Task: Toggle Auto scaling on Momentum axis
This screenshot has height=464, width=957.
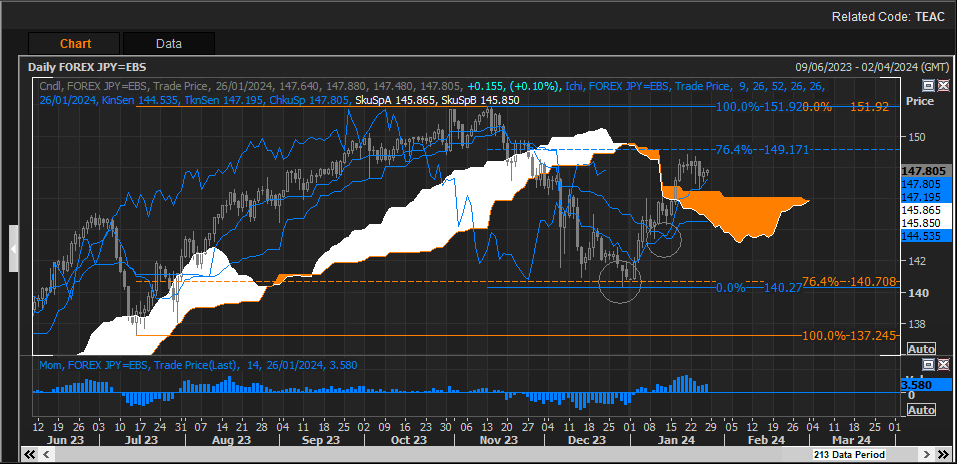Action: (920, 410)
